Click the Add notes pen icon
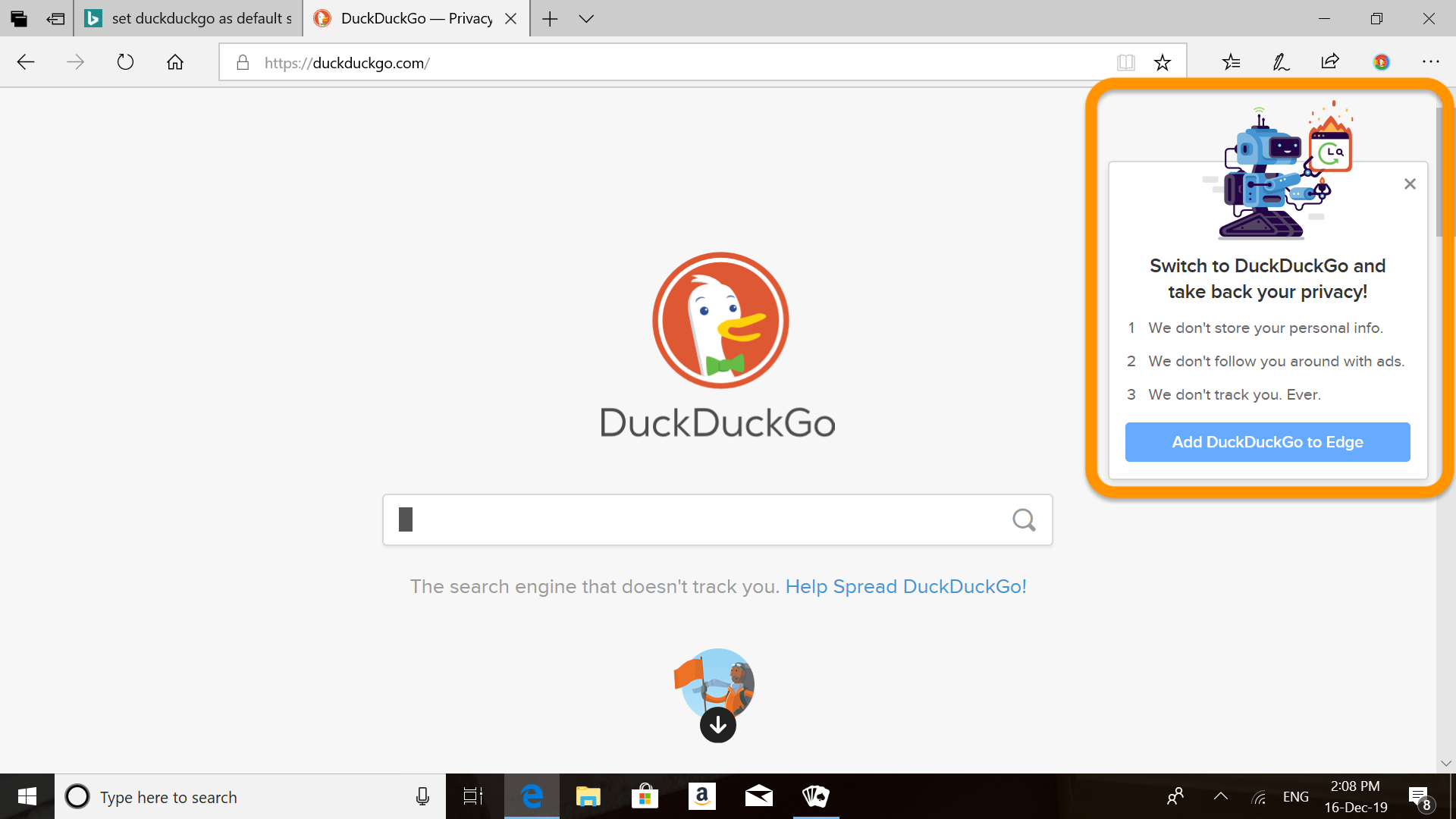Image resolution: width=1456 pixels, height=819 pixels. click(x=1281, y=62)
